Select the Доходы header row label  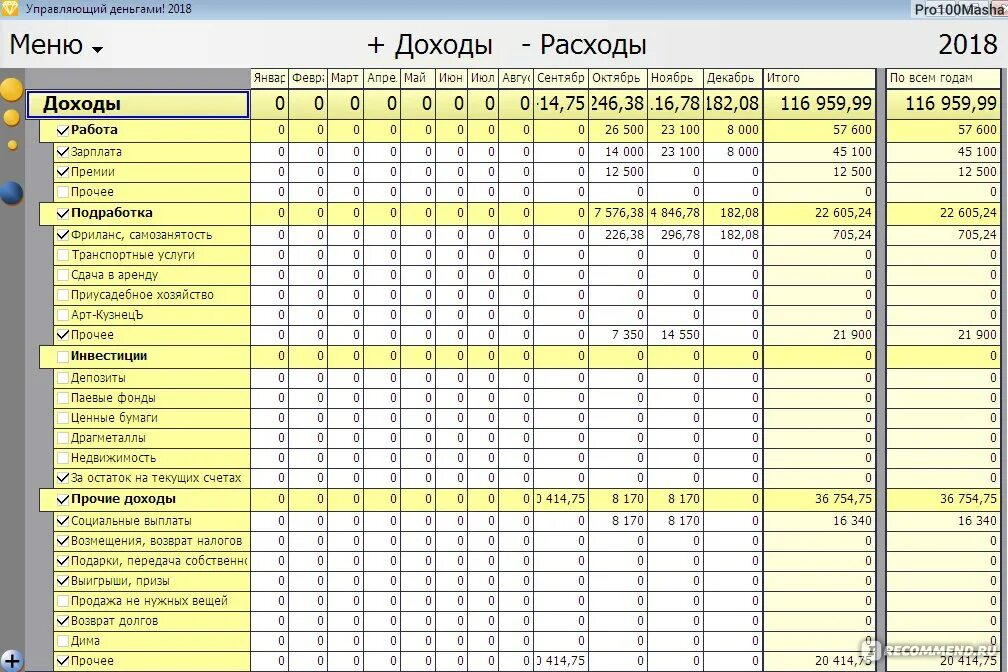tap(138, 104)
